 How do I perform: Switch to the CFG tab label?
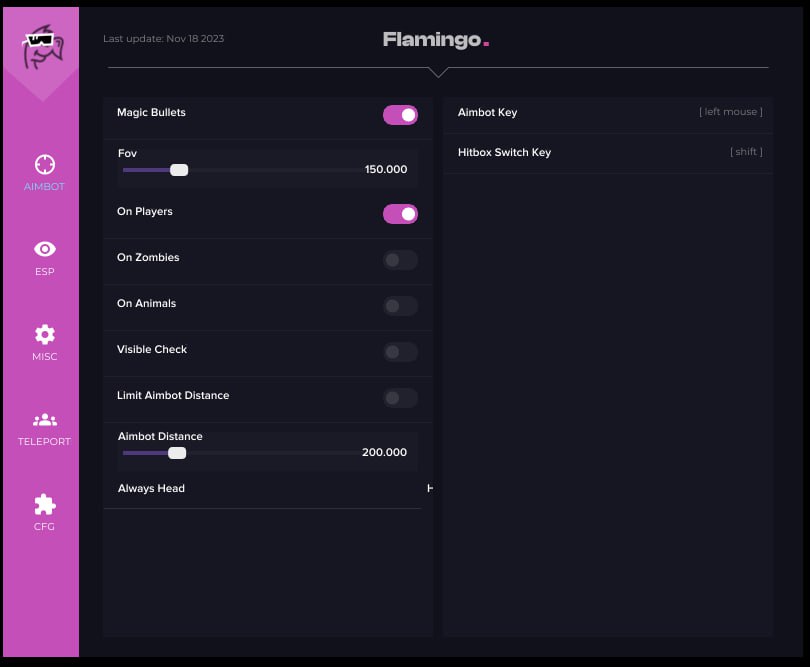44,526
